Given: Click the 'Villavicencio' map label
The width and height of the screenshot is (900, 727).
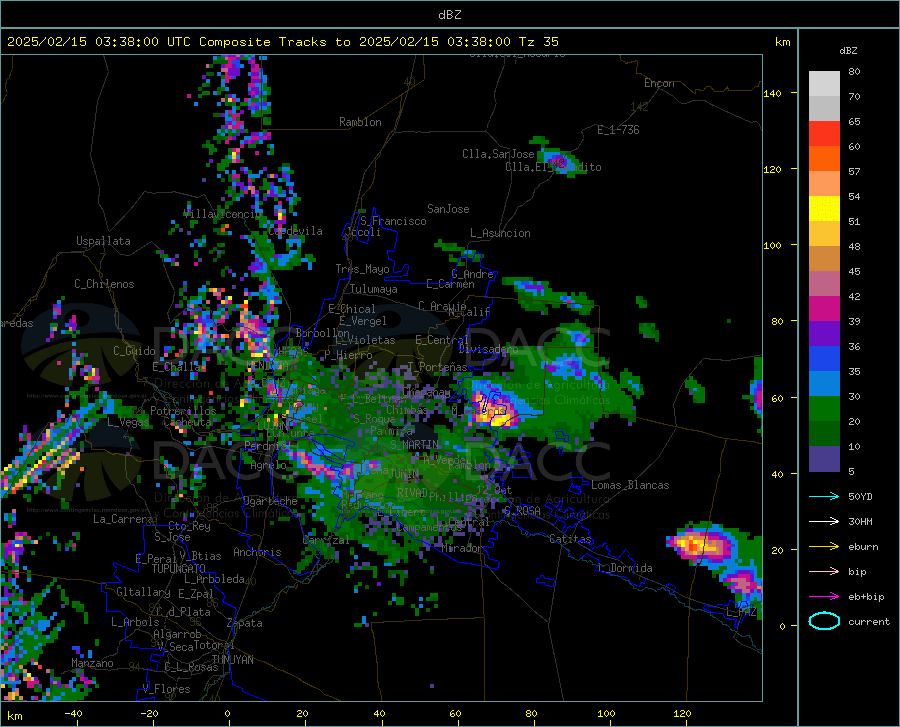Looking at the screenshot, I should pos(222,213).
